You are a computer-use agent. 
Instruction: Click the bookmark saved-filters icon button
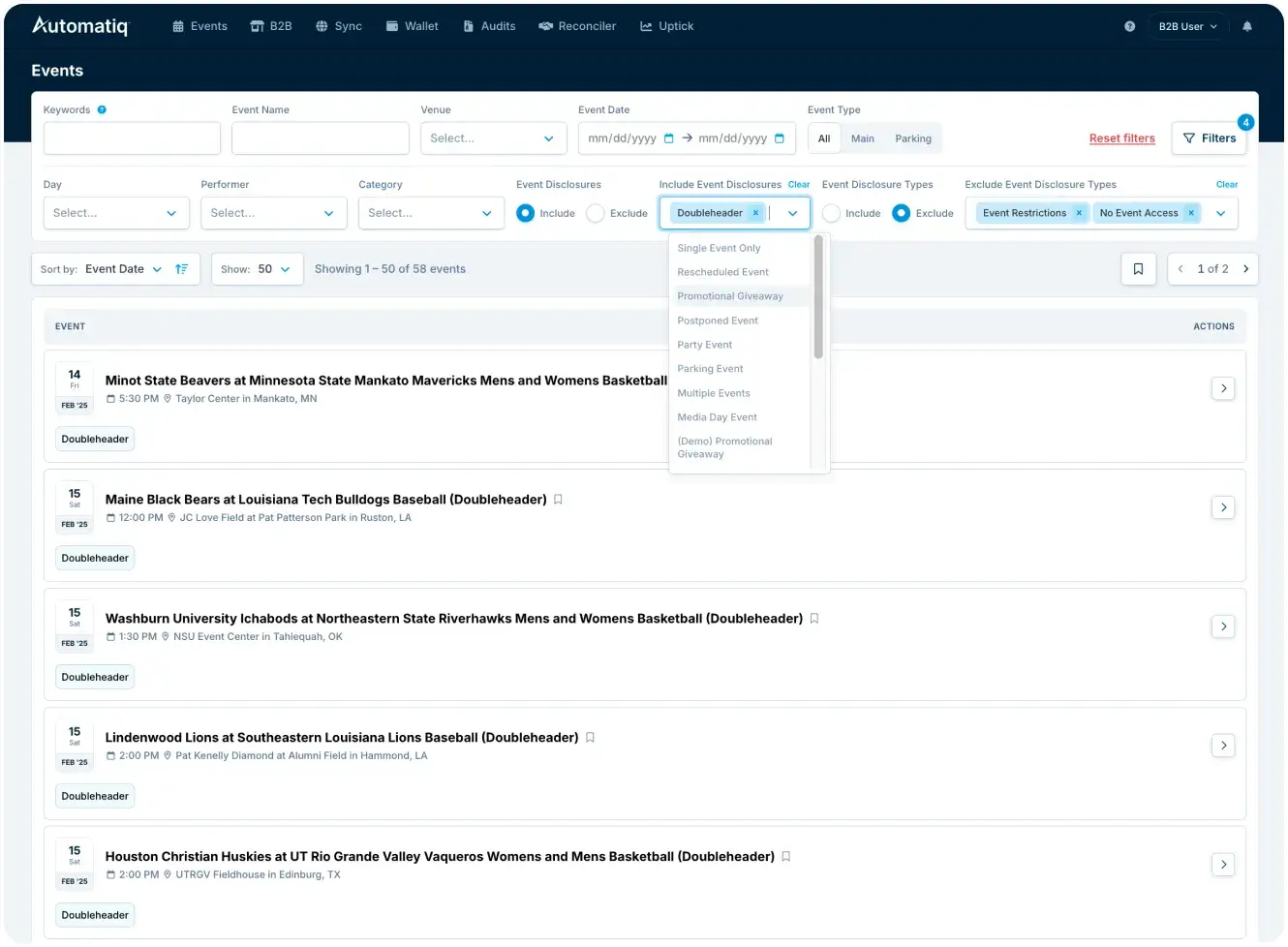coord(1138,269)
